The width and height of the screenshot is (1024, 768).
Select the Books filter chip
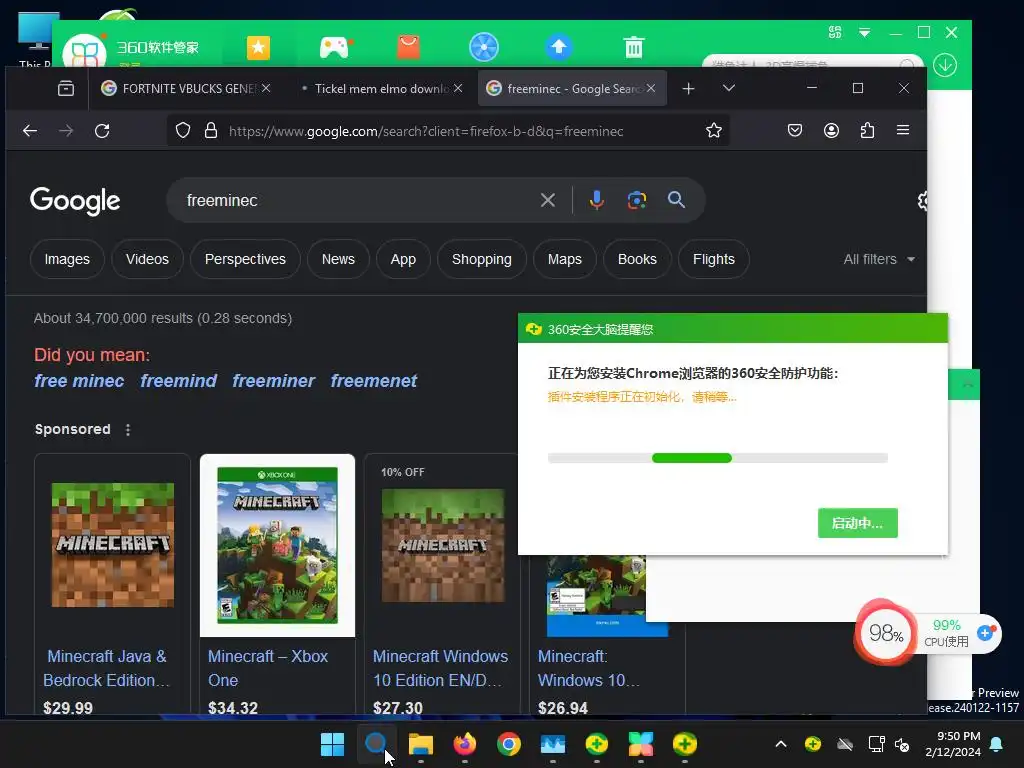(637, 259)
